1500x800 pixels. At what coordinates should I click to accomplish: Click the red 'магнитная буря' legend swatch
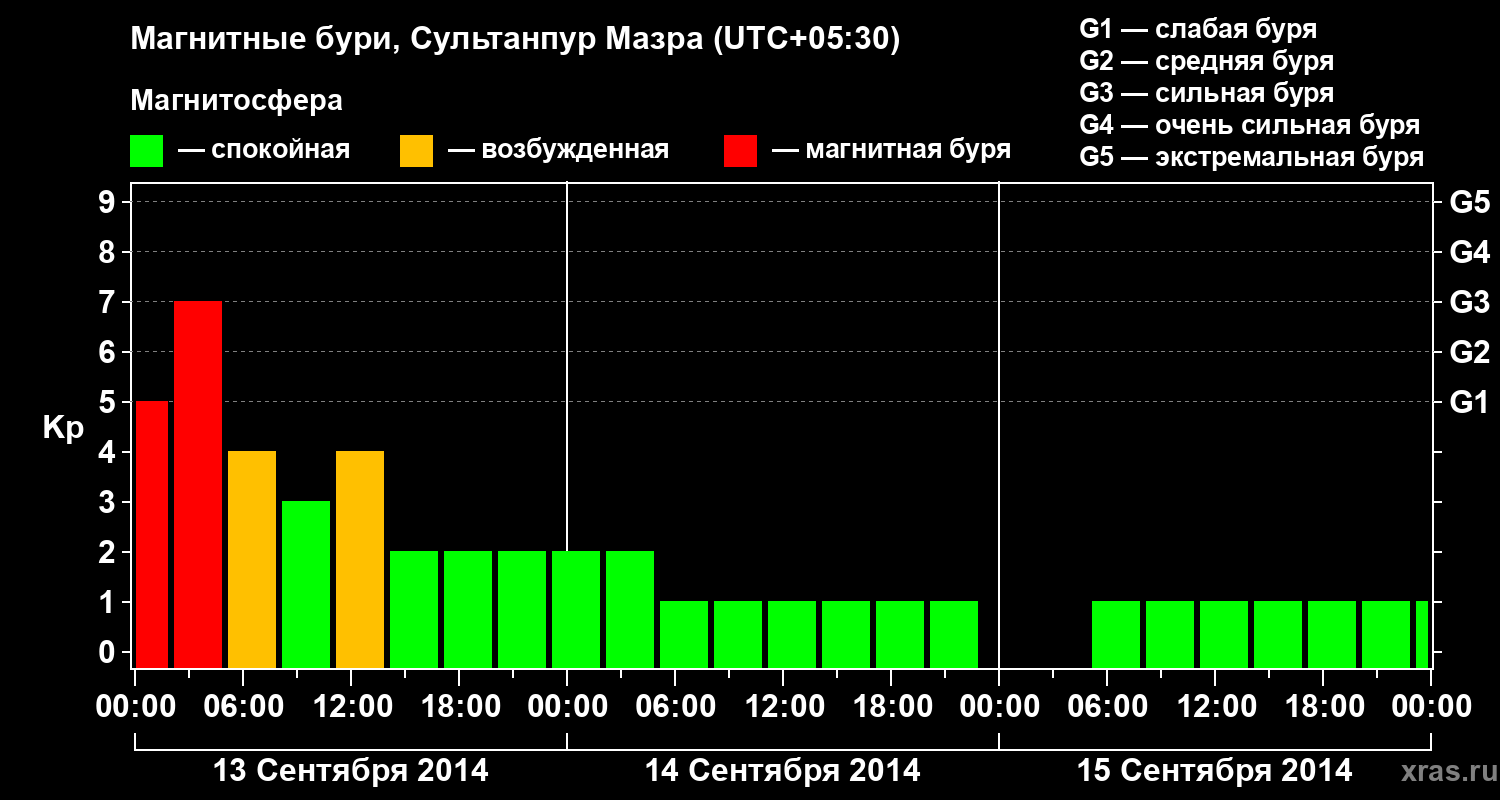(740, 151)
